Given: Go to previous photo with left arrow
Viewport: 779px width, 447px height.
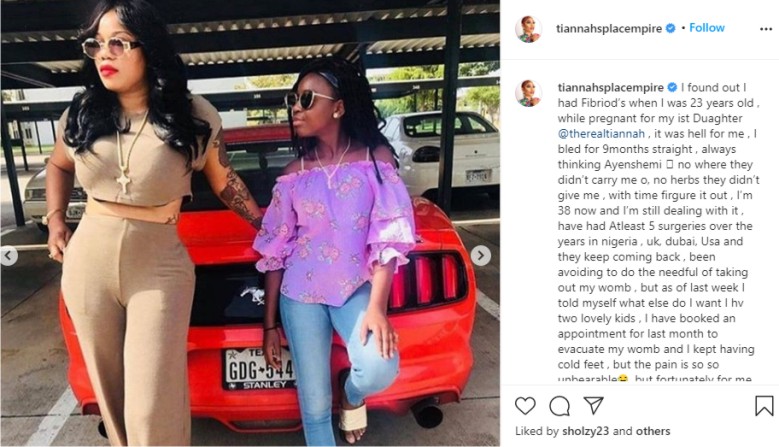Looking at the screenshot, I should click(x=9, y=256).
